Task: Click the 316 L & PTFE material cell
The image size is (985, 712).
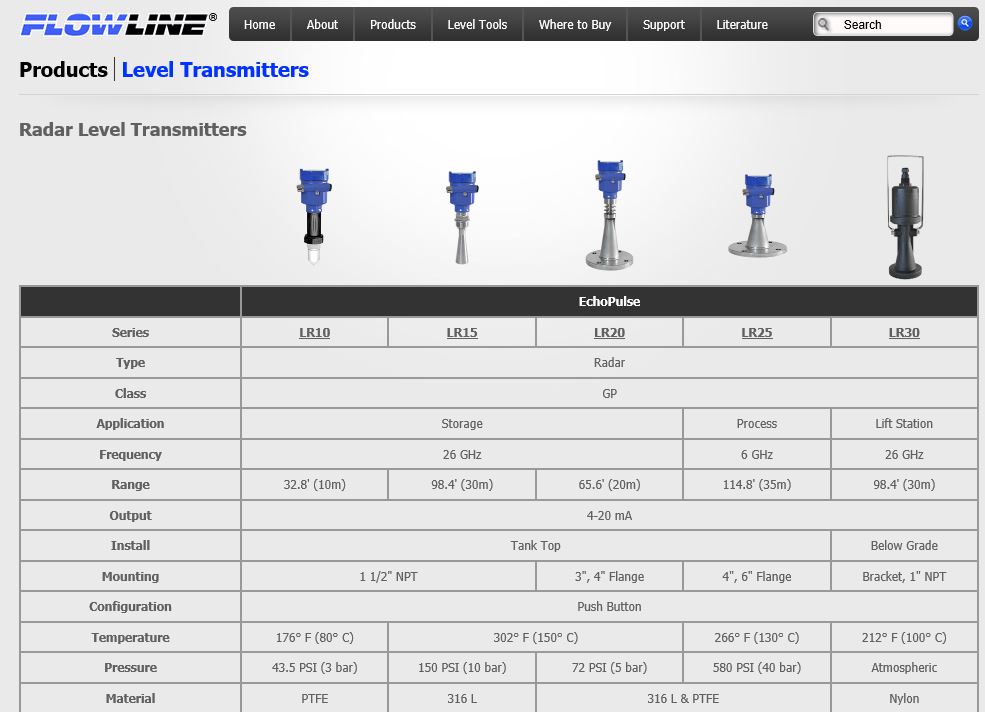Action: [683, 698]
